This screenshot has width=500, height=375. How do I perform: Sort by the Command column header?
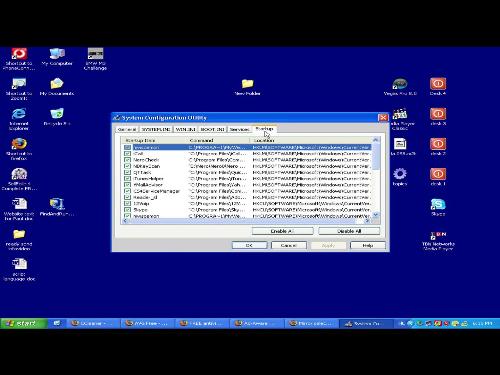point(218,140)
